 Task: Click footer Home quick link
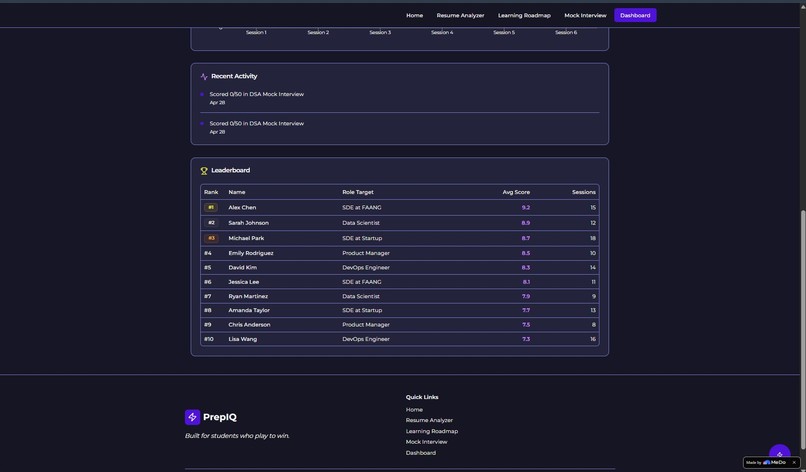coord(414,410)
